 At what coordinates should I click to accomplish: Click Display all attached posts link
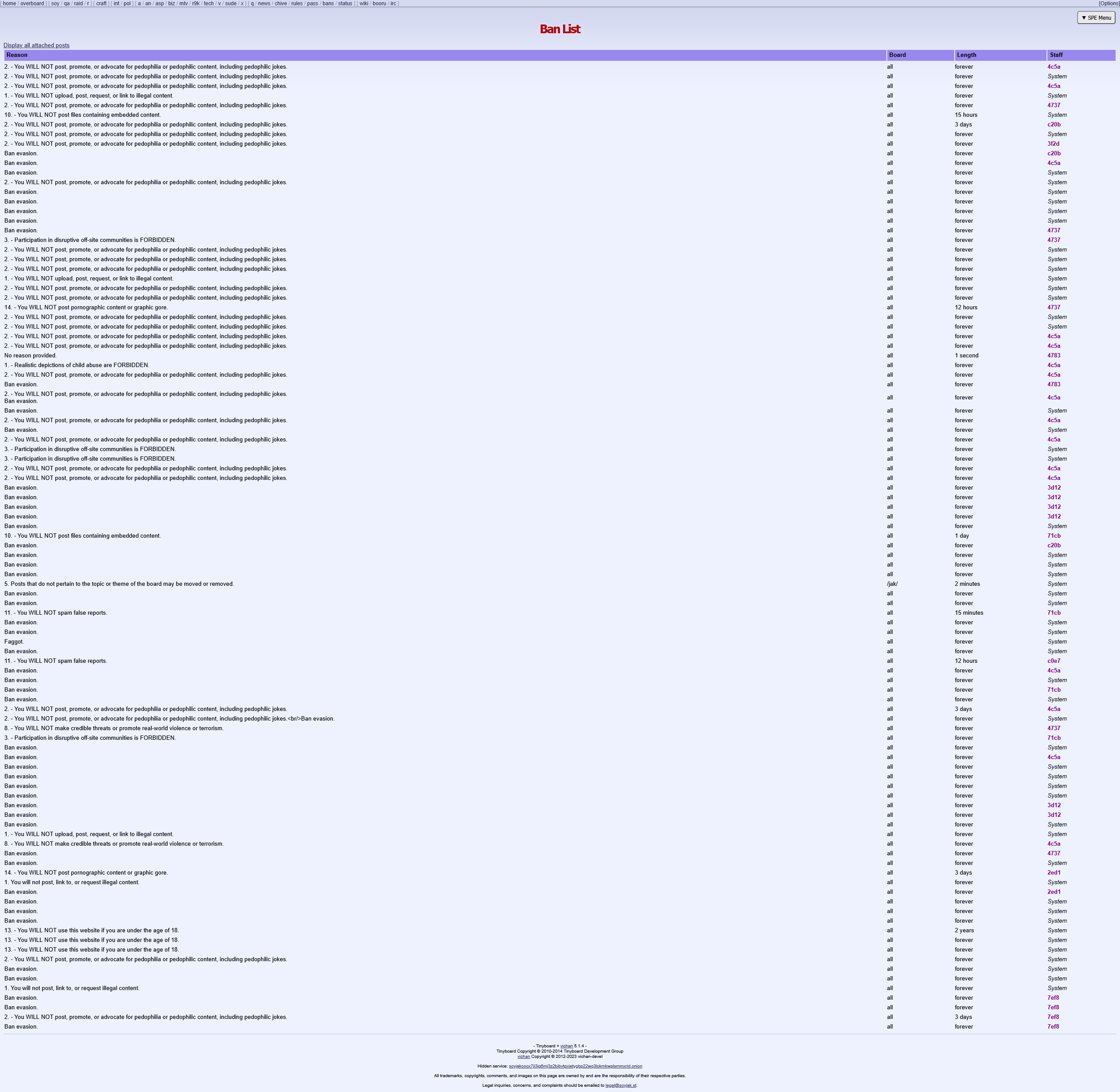[x=36, y=45]
